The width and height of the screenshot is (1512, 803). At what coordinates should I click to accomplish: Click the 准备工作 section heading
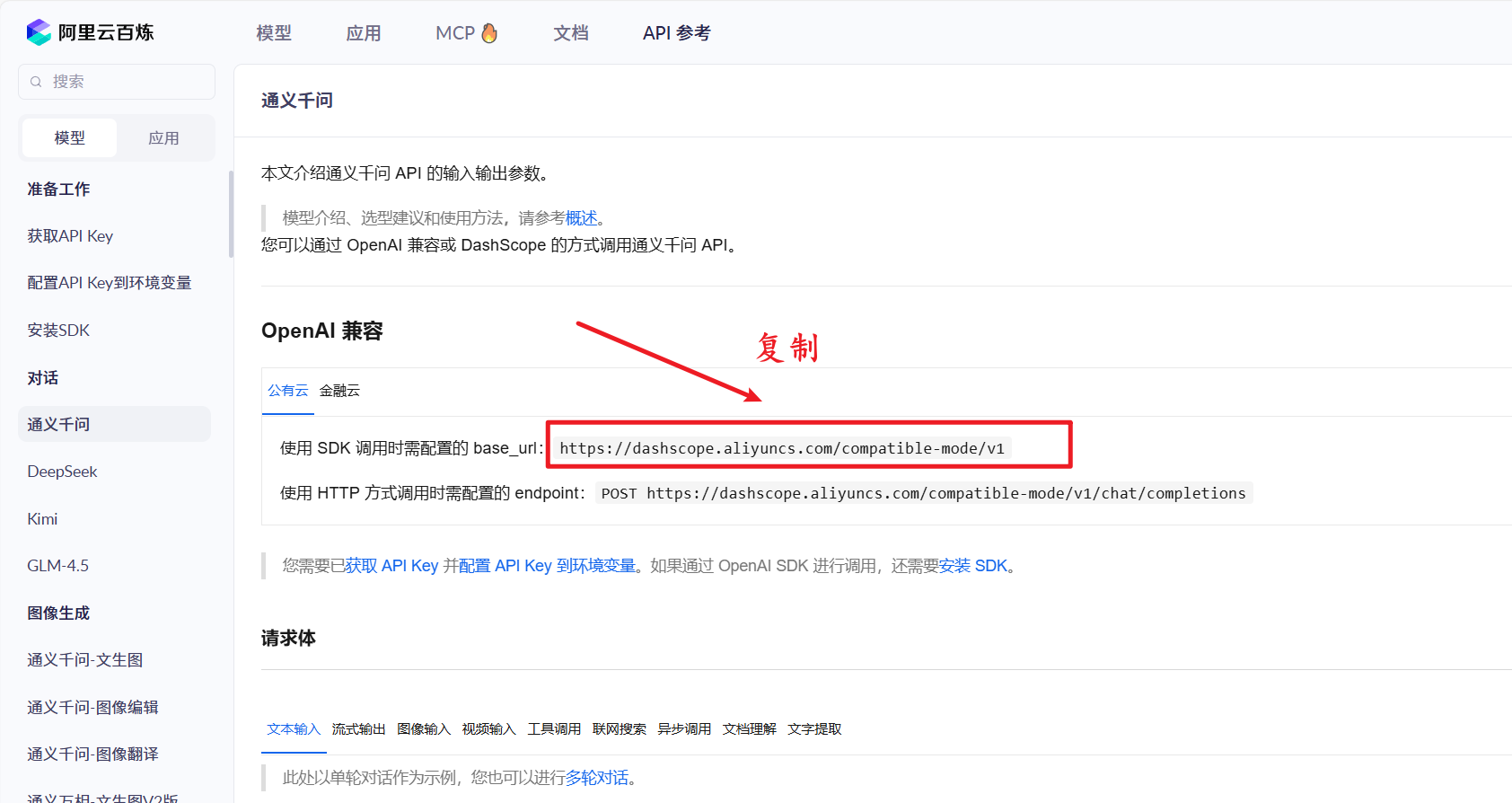(x=58, y=190)
